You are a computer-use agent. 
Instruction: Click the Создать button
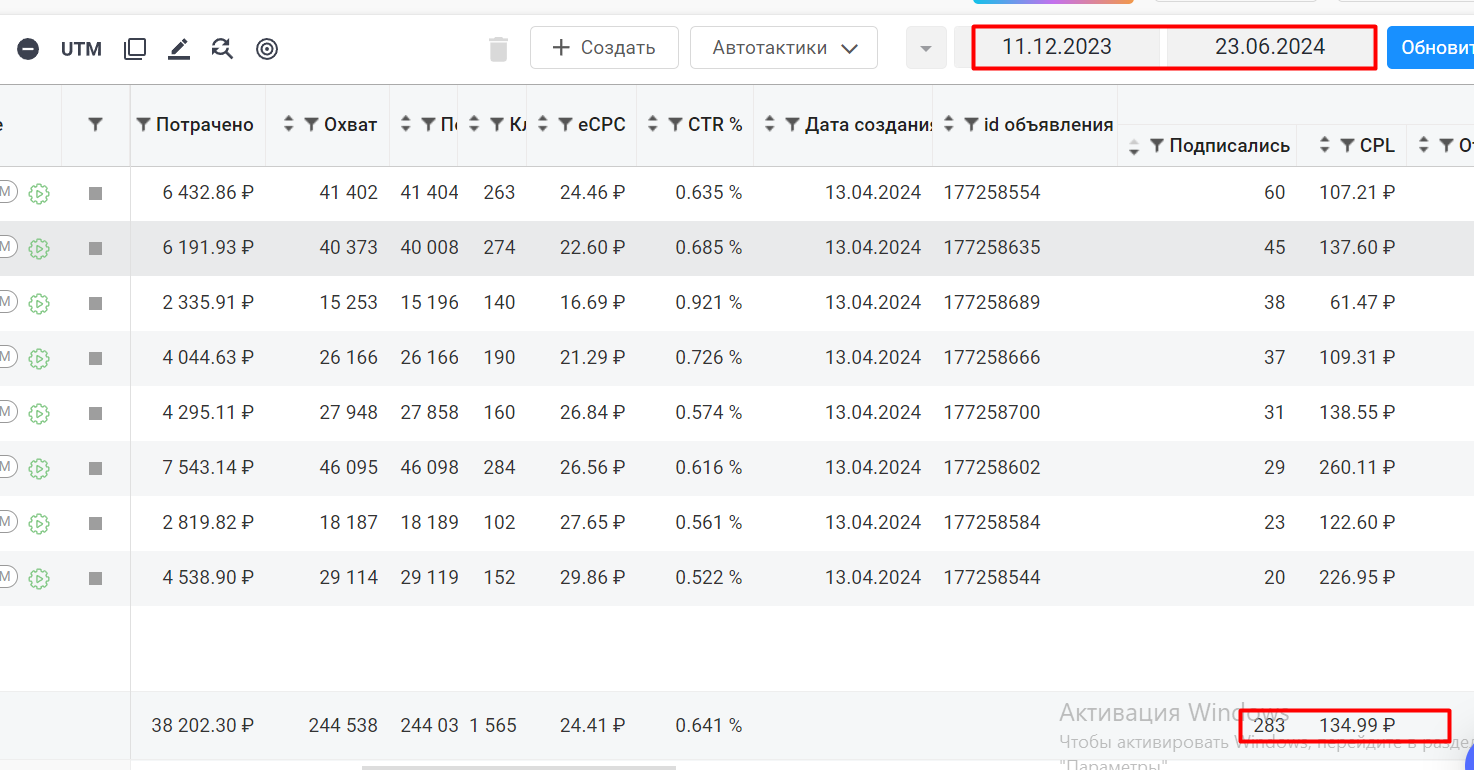coord(604,47)
